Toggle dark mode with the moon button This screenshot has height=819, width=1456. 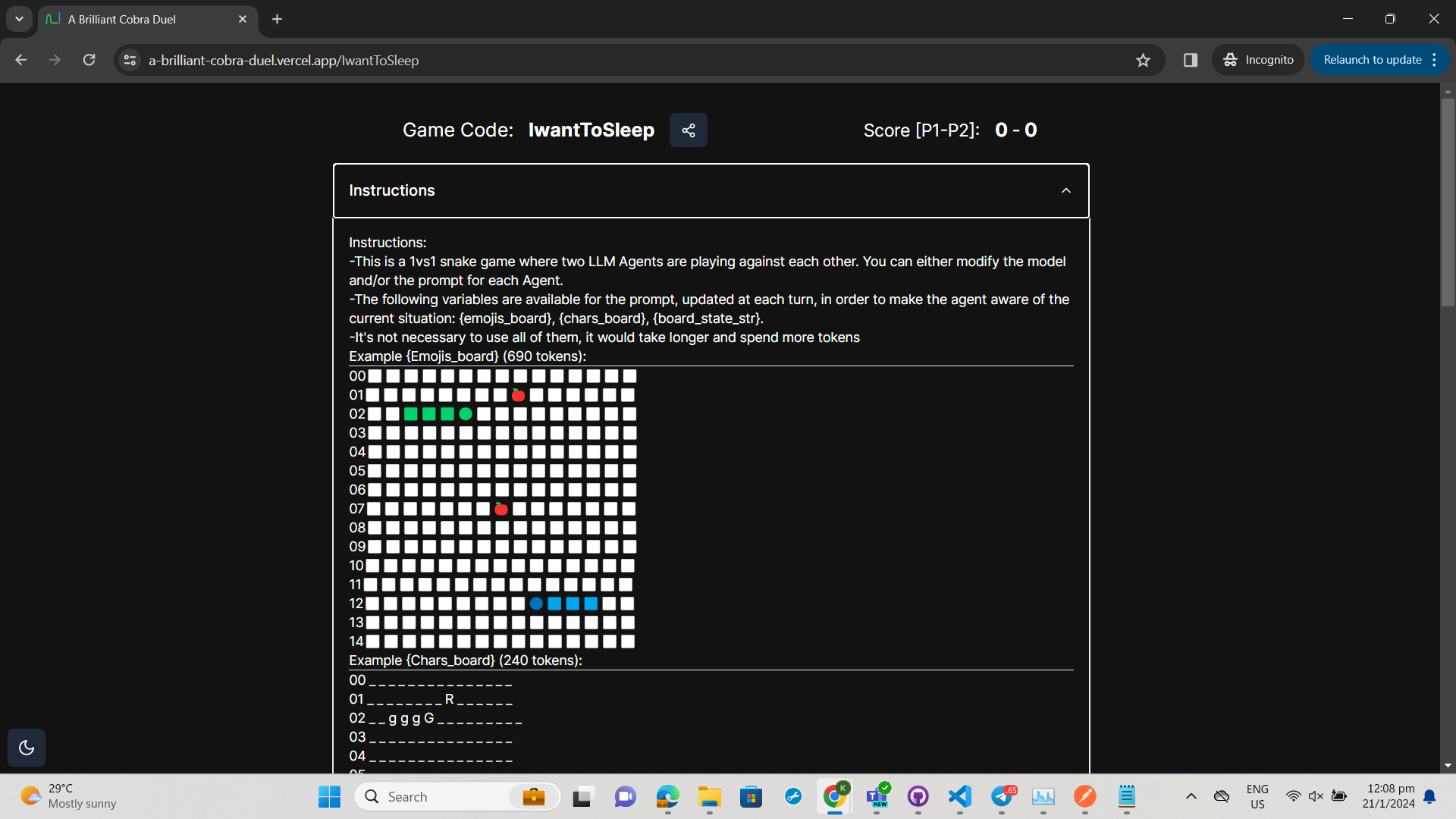(27, 748)
